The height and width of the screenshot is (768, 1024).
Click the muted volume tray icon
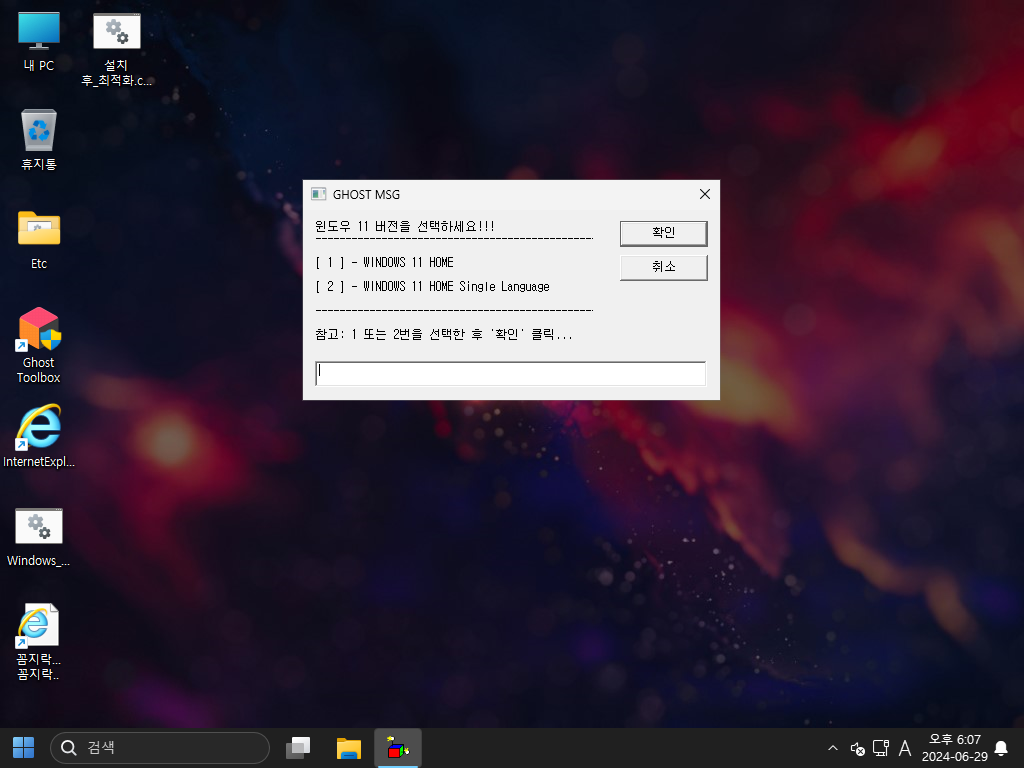857,748
